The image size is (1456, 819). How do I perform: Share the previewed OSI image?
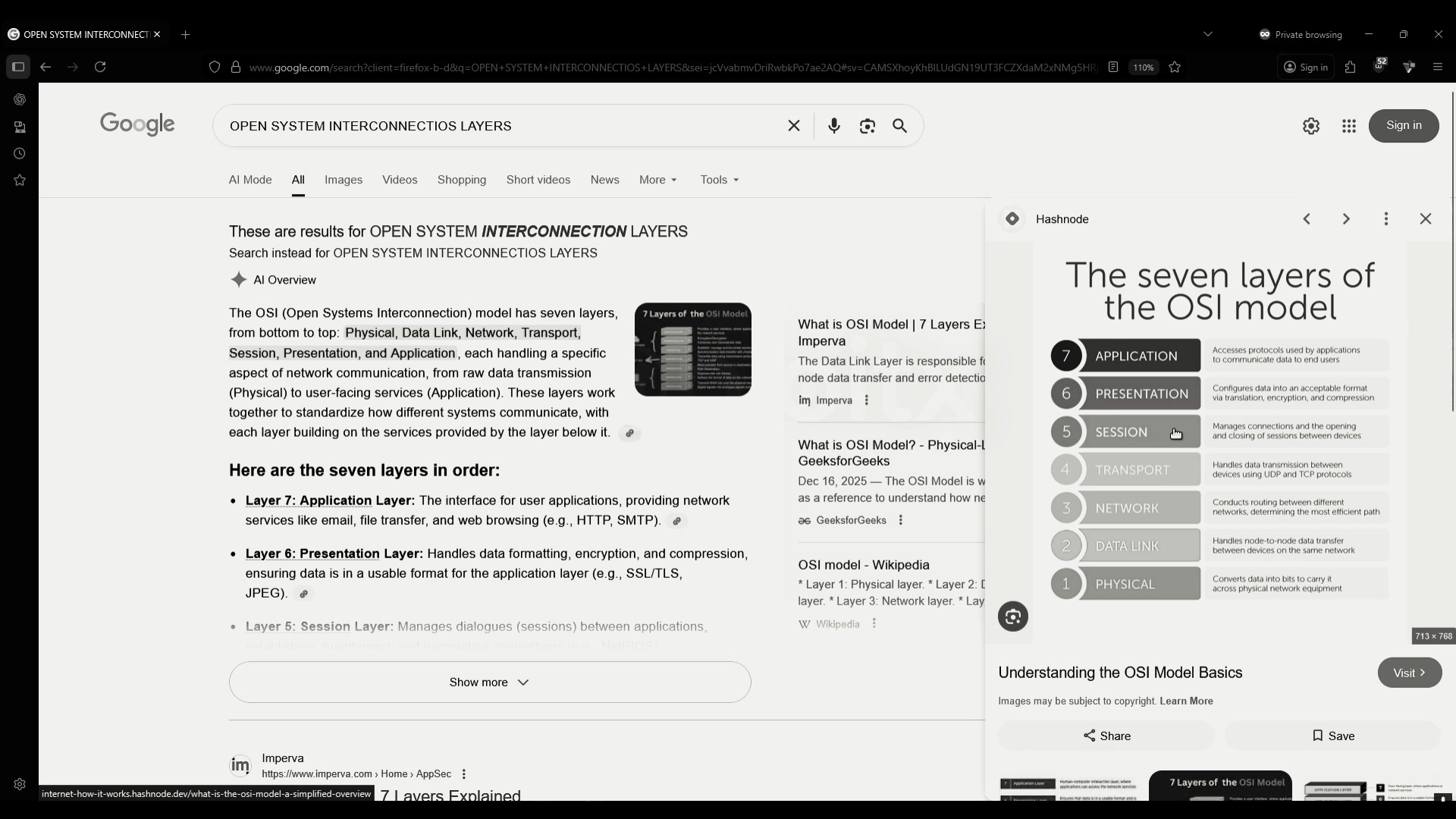tap(1106, 736)
